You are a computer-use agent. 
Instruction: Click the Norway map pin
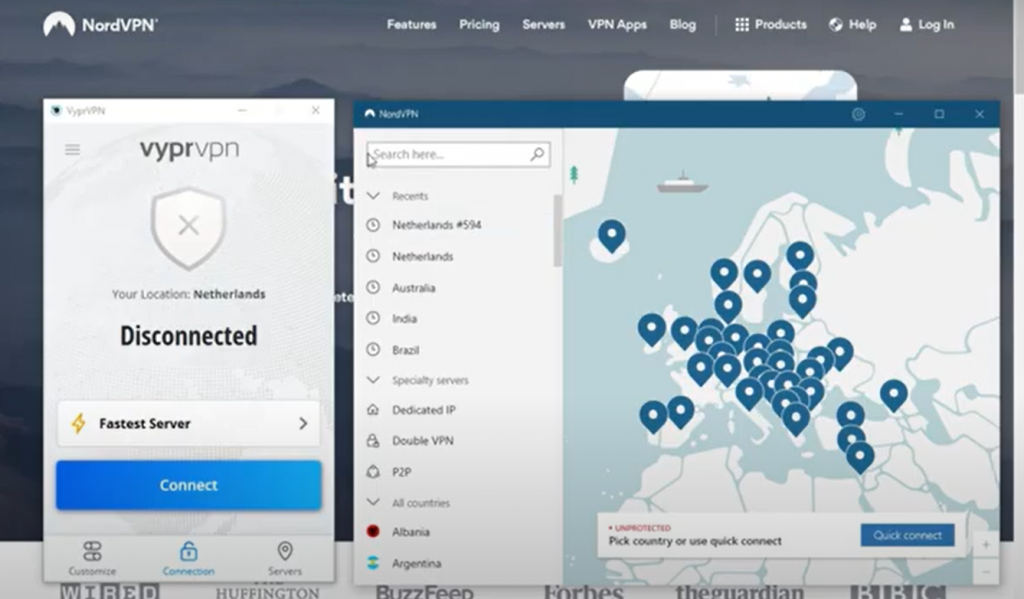tap(724, 273)
